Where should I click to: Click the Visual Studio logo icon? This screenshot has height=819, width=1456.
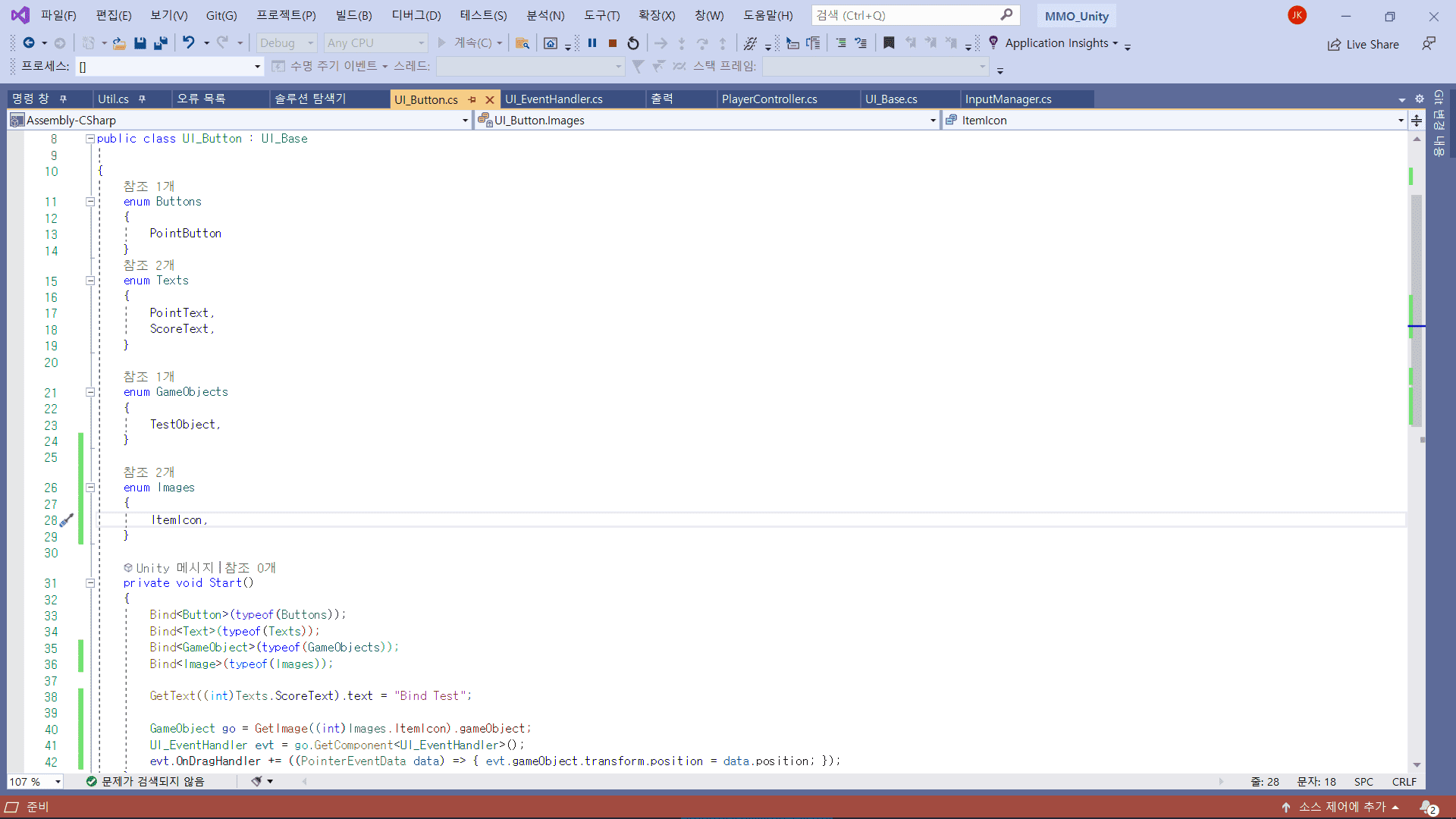(x=20, y=15)
